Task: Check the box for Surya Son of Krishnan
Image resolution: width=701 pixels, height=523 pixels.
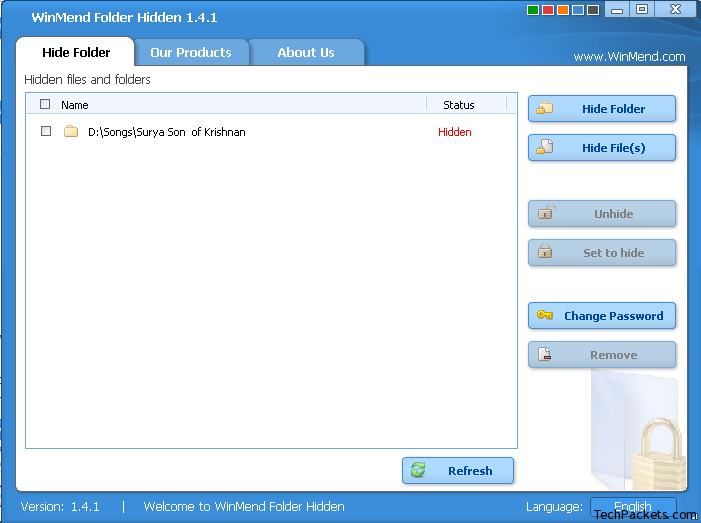Action: tap(46, 131)
